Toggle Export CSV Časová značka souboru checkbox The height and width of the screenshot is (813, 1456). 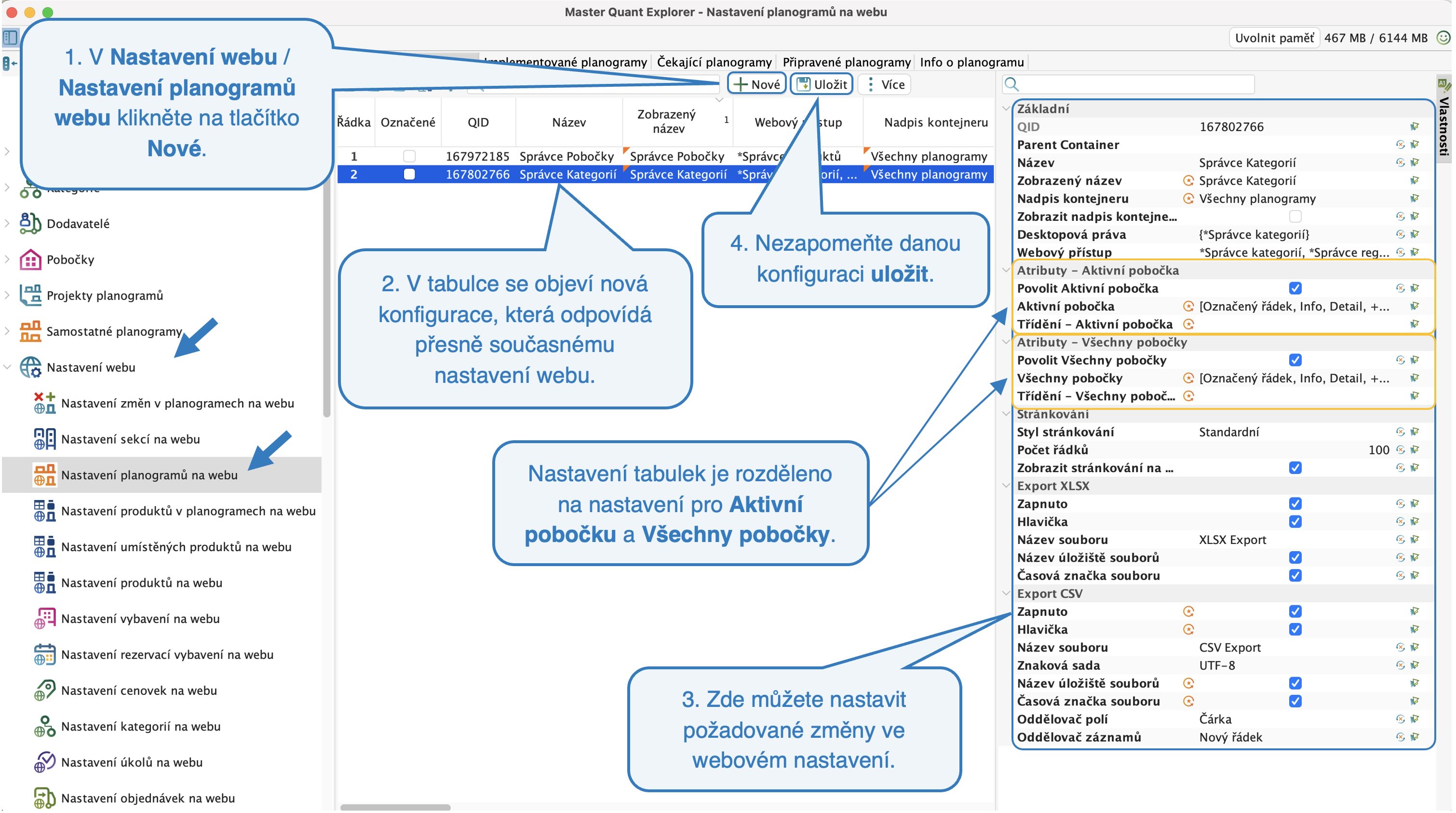click(x=1295, y=701)
